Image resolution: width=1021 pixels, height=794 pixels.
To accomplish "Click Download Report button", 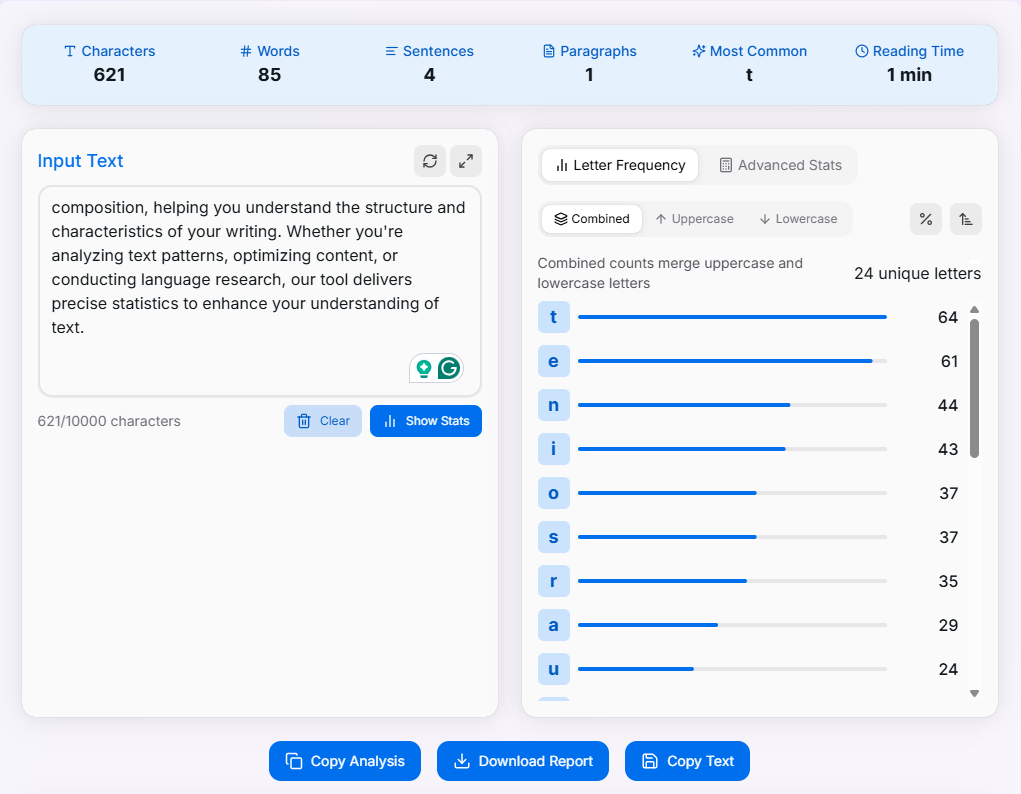I will 523,761.
